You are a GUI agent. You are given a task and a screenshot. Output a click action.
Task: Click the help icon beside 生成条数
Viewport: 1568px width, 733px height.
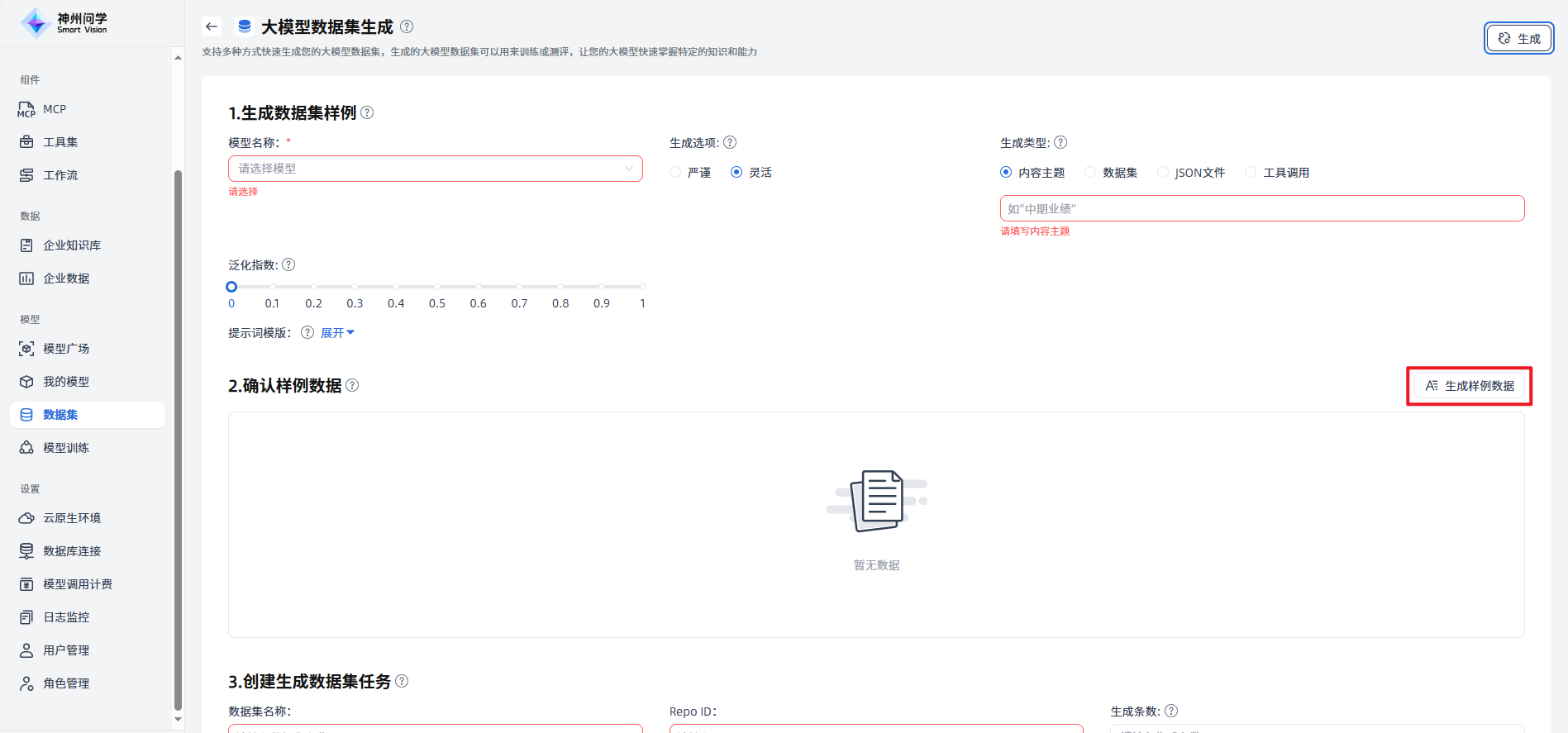(1171, 711)
